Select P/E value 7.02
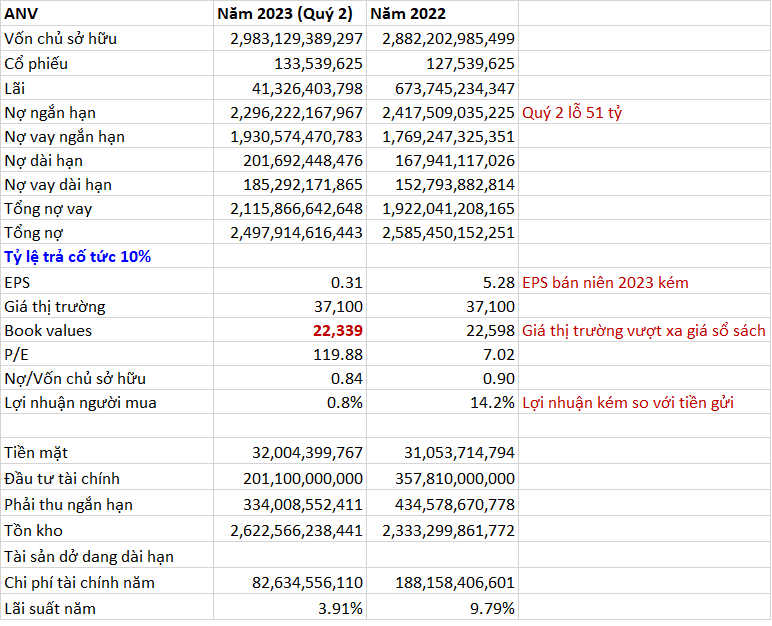Image resolution: width=772 pixels, height=626 pixels. pos(499,355)
